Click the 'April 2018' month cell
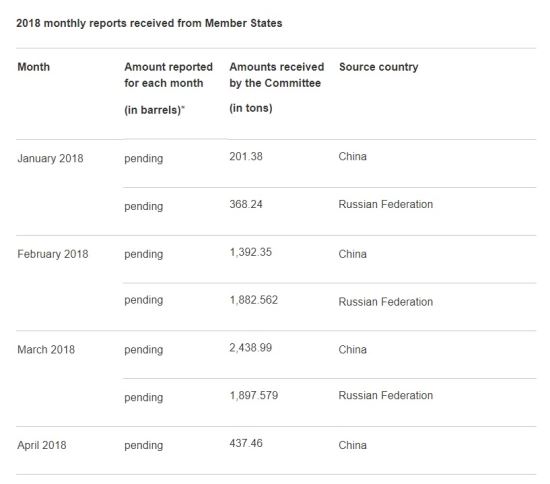The width and height of the screenshot is (550, 484). click(x=42, y=445)
